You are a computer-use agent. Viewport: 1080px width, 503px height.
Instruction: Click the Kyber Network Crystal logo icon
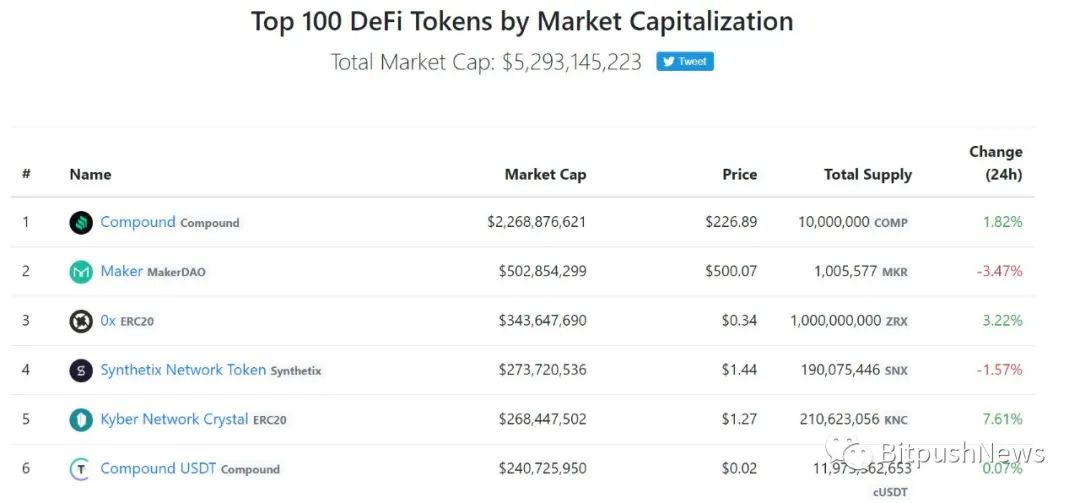(x=81, y=420)
